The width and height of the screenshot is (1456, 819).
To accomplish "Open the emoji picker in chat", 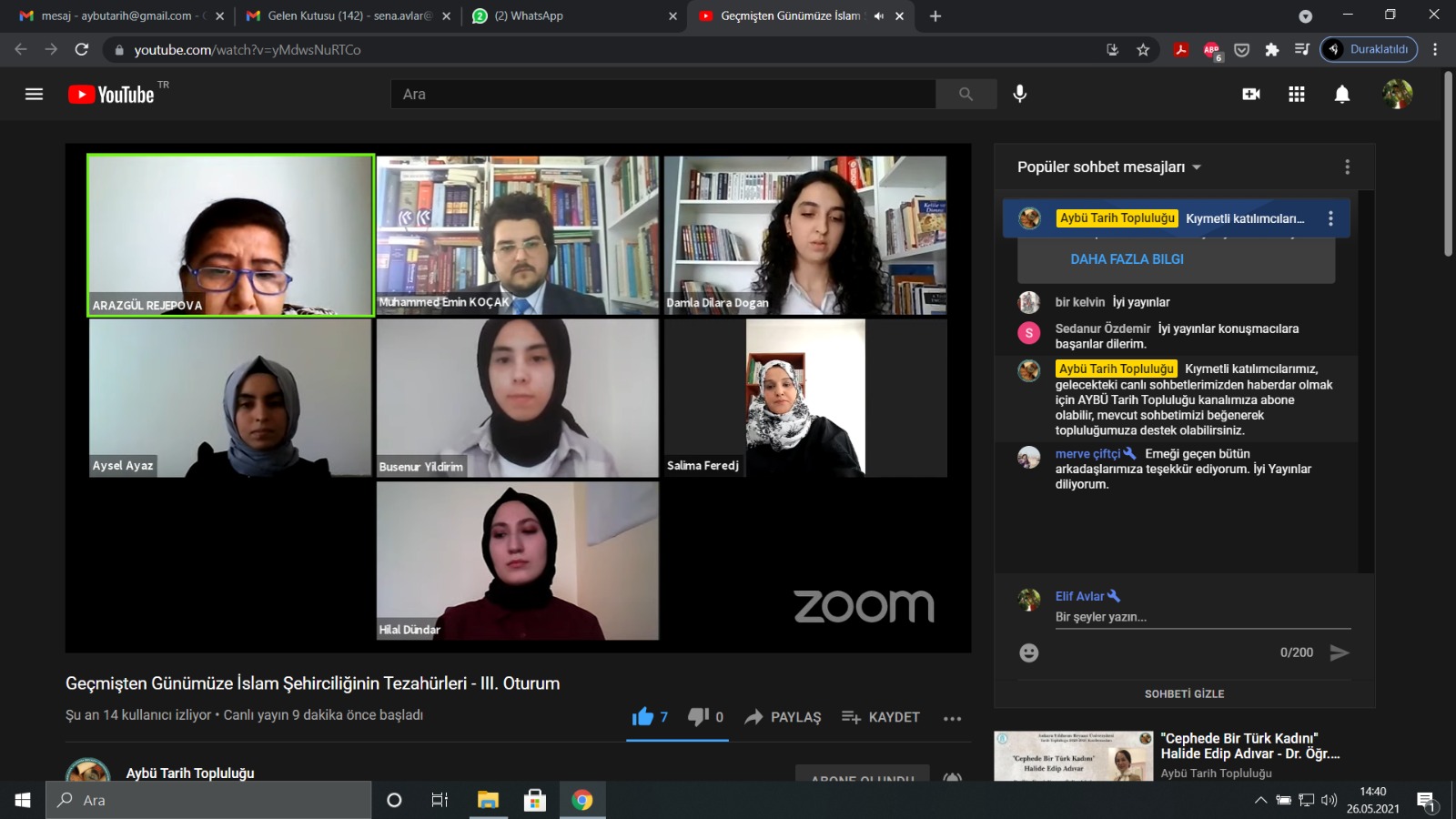I will coord(1029,652).
